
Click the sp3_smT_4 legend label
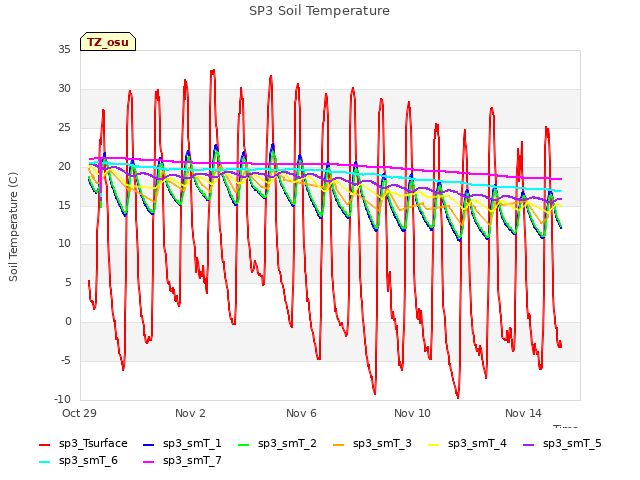pyautogui.click(x=477, y=443)
